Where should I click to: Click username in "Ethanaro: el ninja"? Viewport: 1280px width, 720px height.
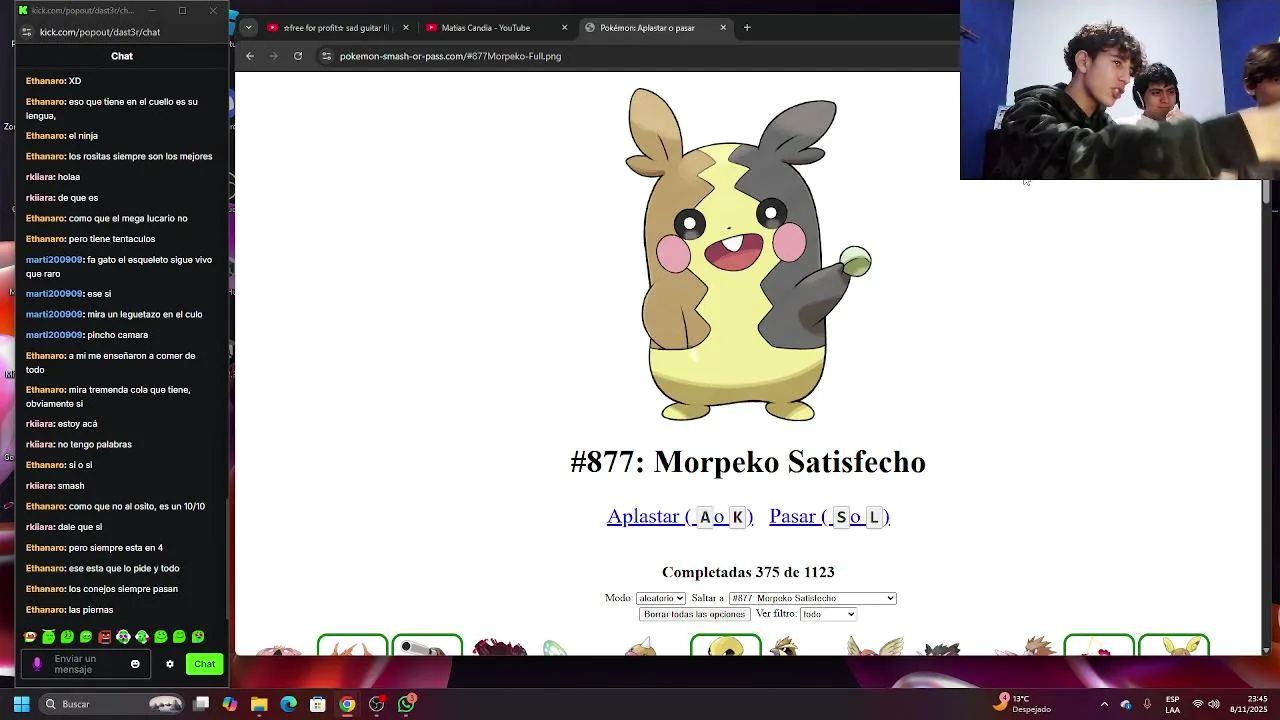[45, 136]
